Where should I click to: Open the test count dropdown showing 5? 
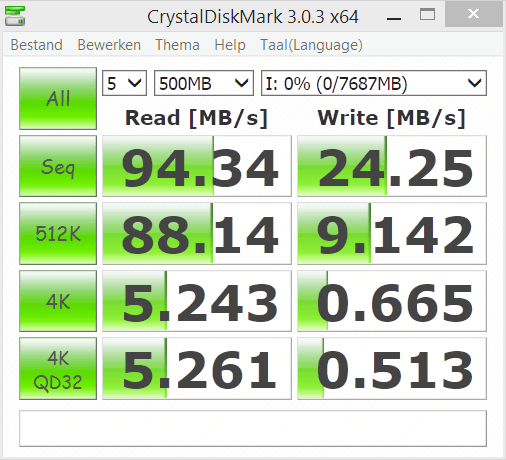pyautogui.click(x=124, y=83)
